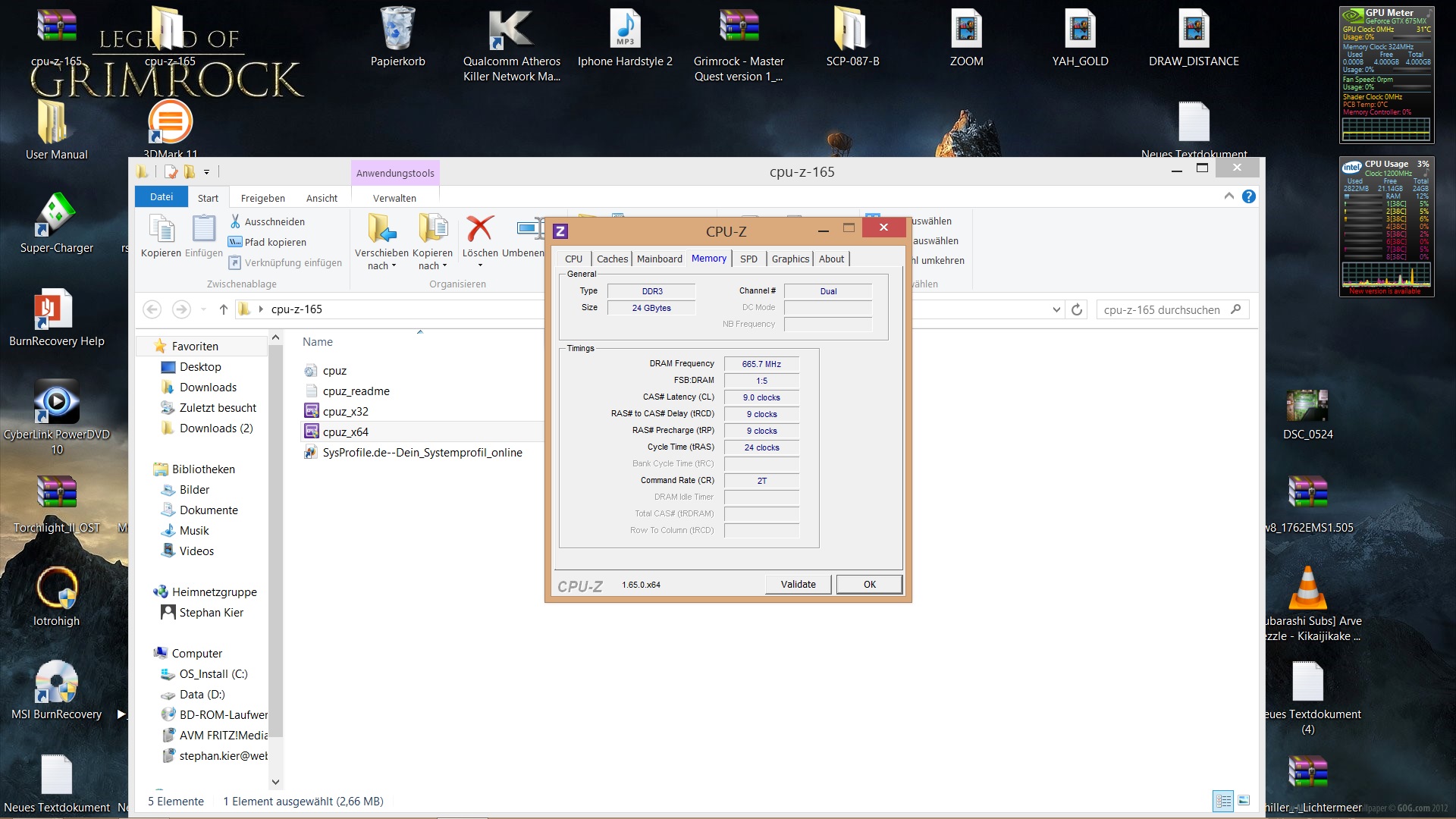1456x819 pixels.
Task: Click Ausschneiden scissors icon
Action: [235, 221]
